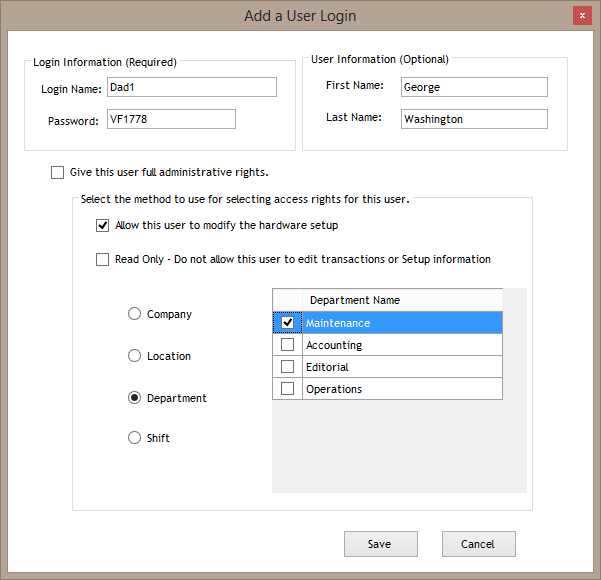Select the Location radio button
This screenshot has height=580, width=601.
135,356
